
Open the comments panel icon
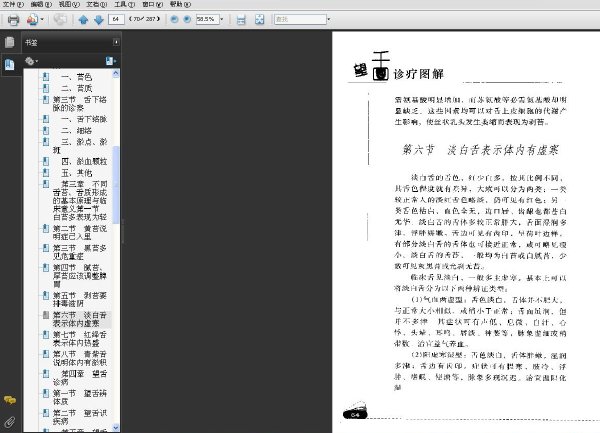tap(10, 400)
